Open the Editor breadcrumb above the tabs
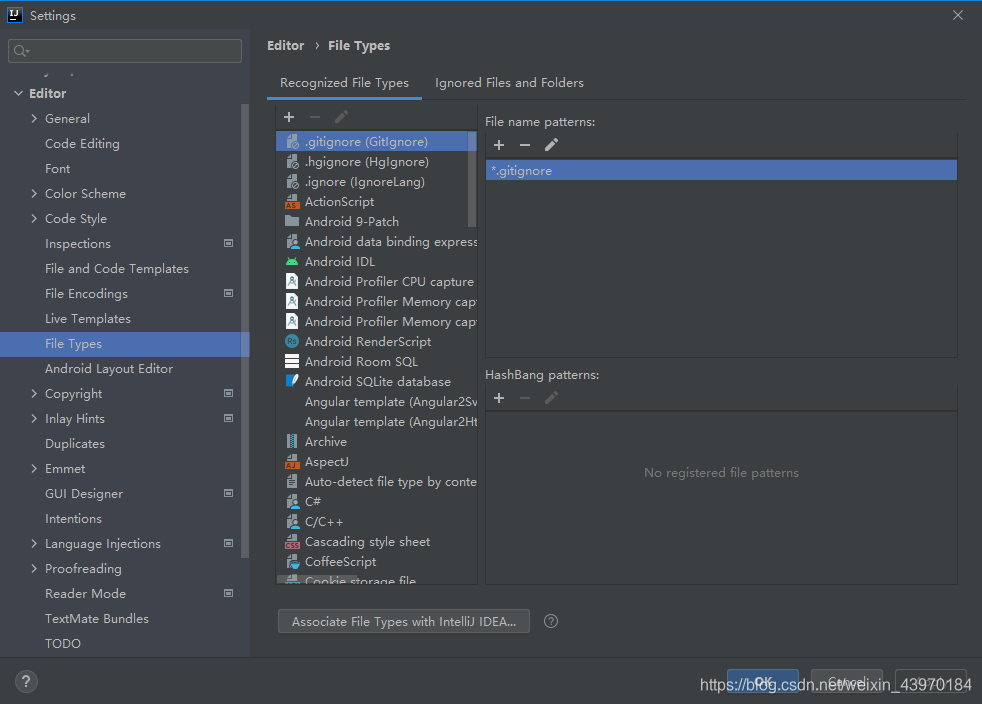982x704 pixels. coord(286,45)
